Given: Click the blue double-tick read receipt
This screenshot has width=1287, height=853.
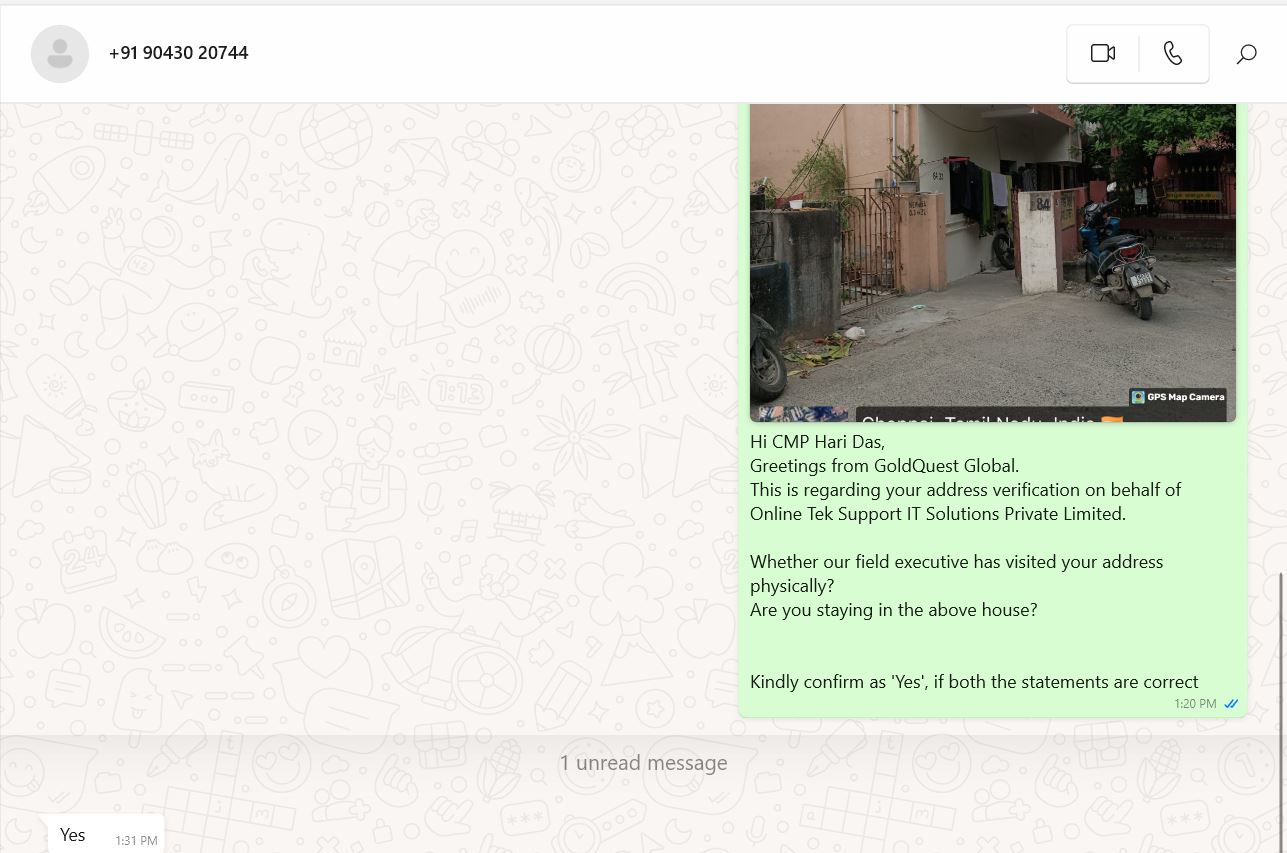Looking at the screenshot, I should point(1231,704).
